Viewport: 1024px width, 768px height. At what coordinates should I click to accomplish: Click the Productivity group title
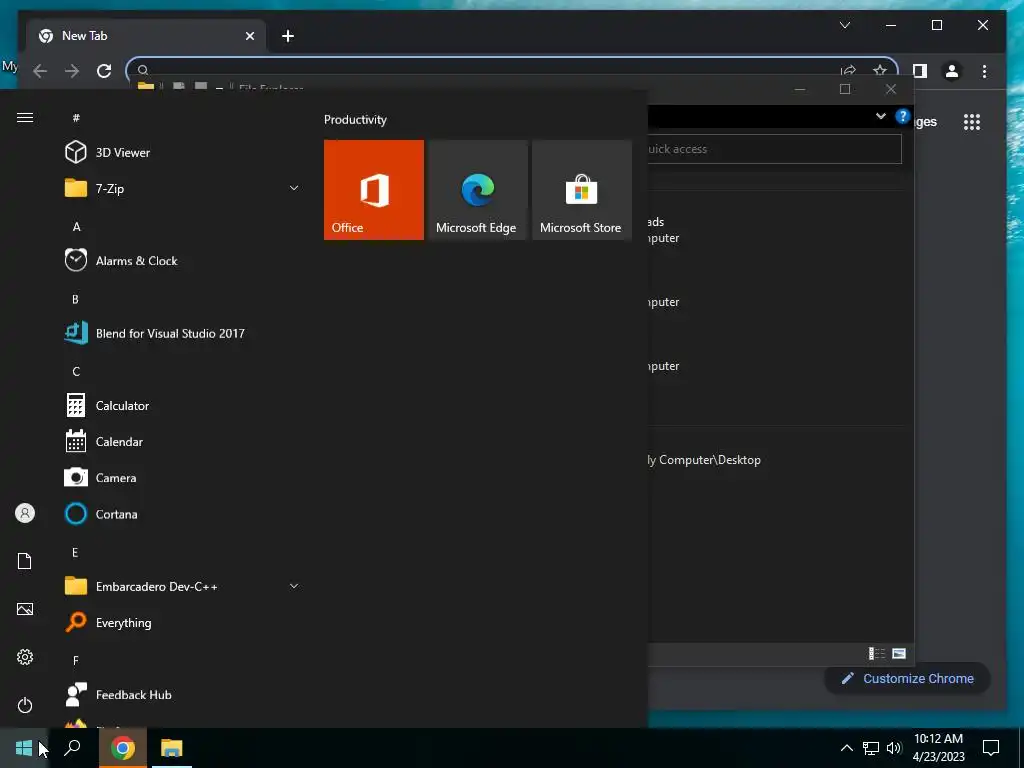[x=355, y=120]
